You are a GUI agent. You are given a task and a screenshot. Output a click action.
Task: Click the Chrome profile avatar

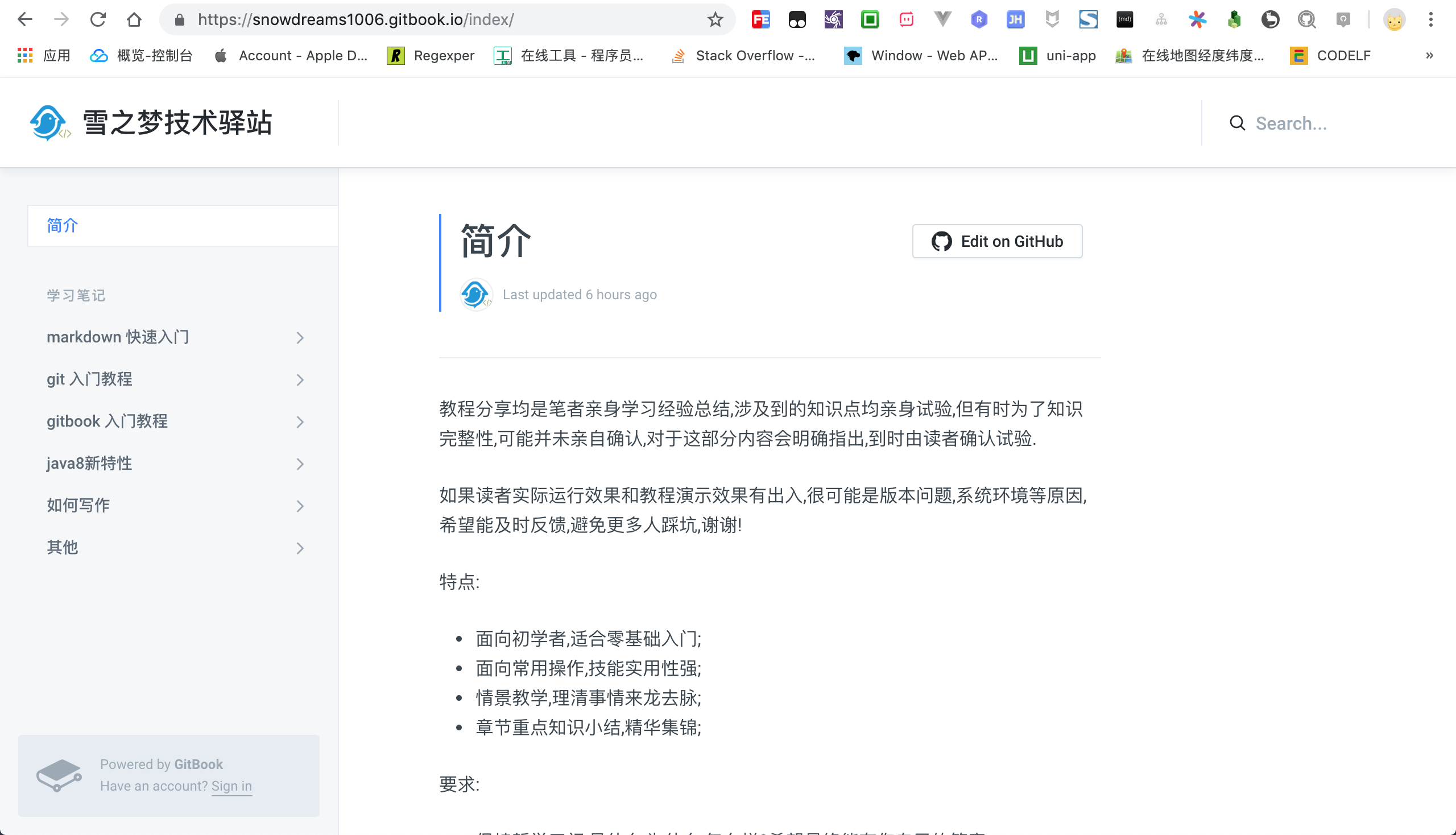tap(1395, 19)
